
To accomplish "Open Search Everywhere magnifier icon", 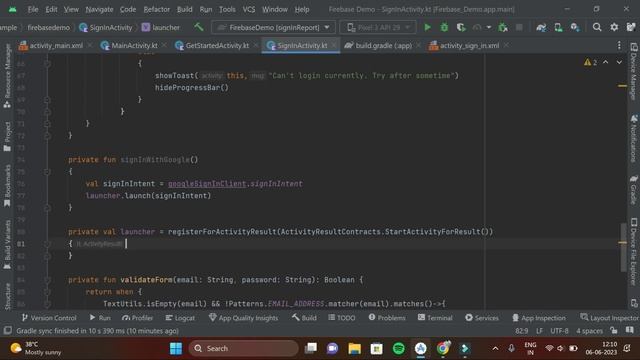I will point(597,27).
